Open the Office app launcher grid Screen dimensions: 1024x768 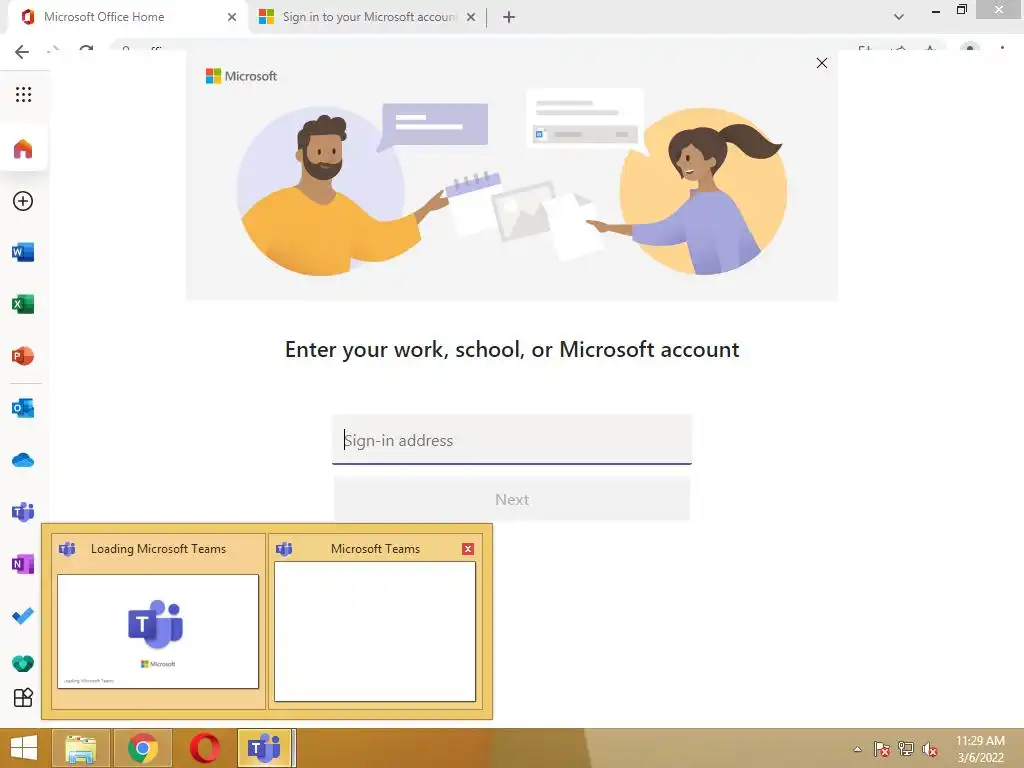[x=24, y=95]
